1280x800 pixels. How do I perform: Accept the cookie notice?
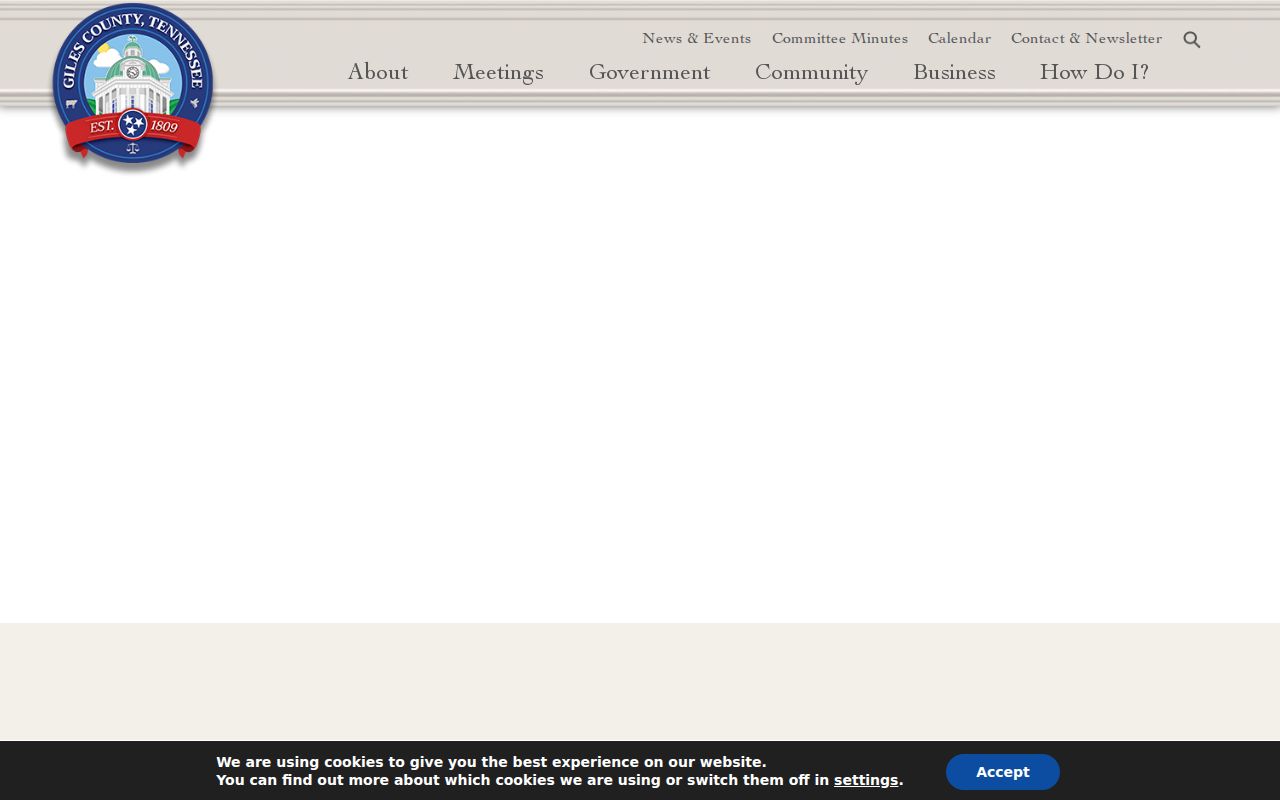click(x=1002, y=772)
